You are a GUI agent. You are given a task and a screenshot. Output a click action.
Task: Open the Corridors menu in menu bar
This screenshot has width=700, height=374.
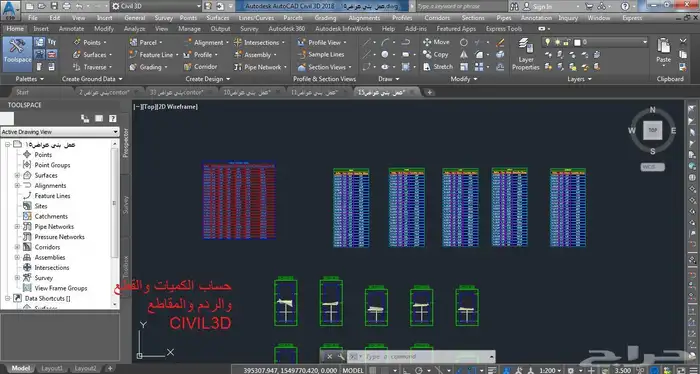(437, 18)
